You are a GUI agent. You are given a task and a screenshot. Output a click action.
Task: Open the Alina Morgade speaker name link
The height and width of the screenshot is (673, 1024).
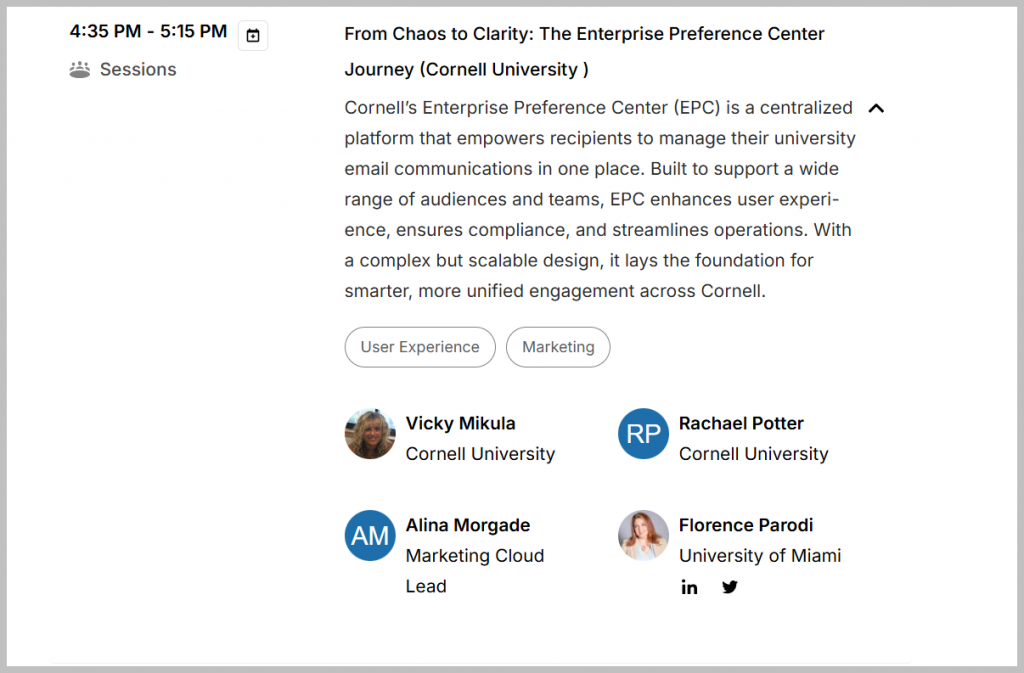click(x=468, y=525)
